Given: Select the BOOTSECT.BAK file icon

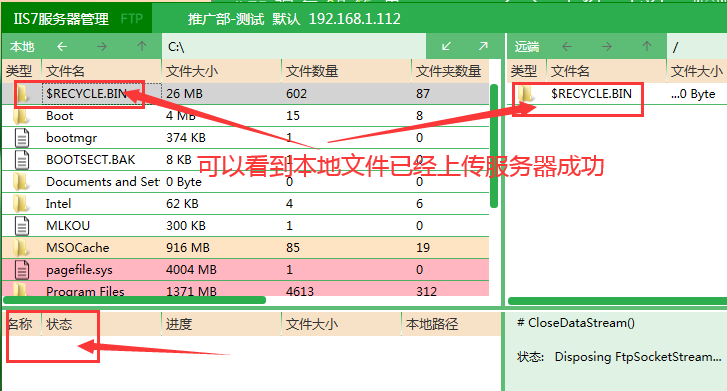Looking at the screenshot, I should click(22, 160).
